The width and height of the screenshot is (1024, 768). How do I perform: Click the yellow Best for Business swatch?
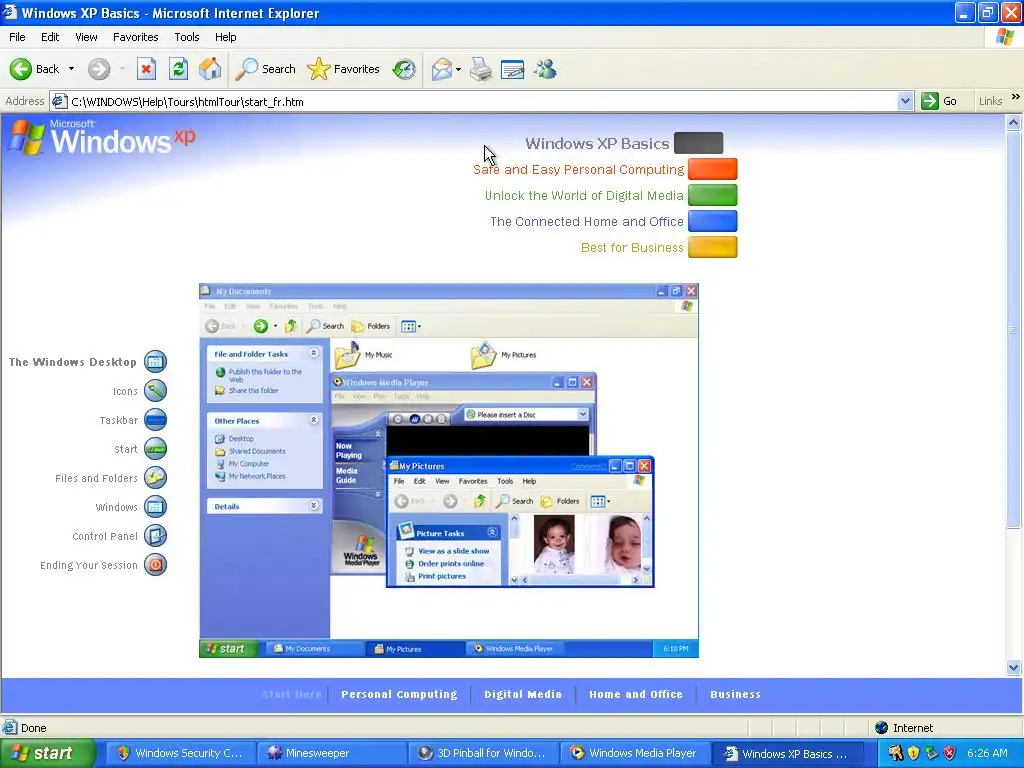712,247
